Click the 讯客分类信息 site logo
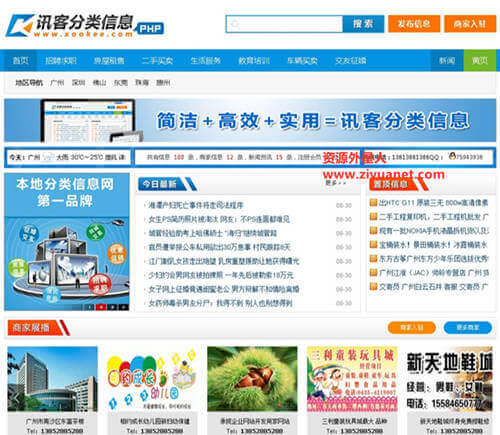 click(85, 25)
